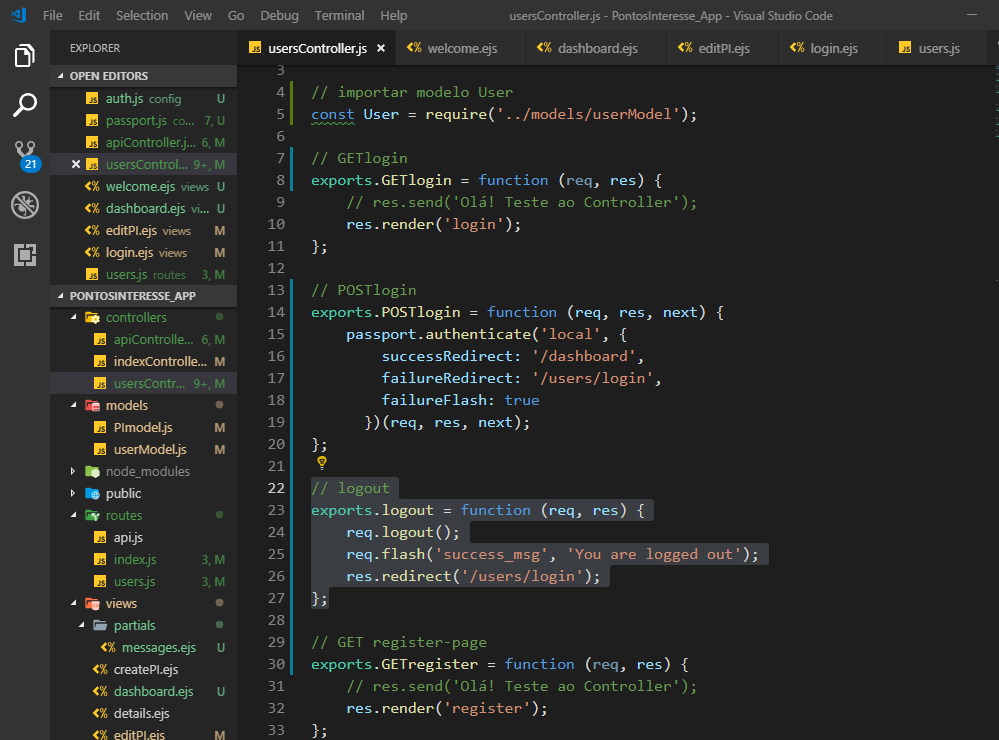Click the lightbulb quick-fix icon

[322, 464]
